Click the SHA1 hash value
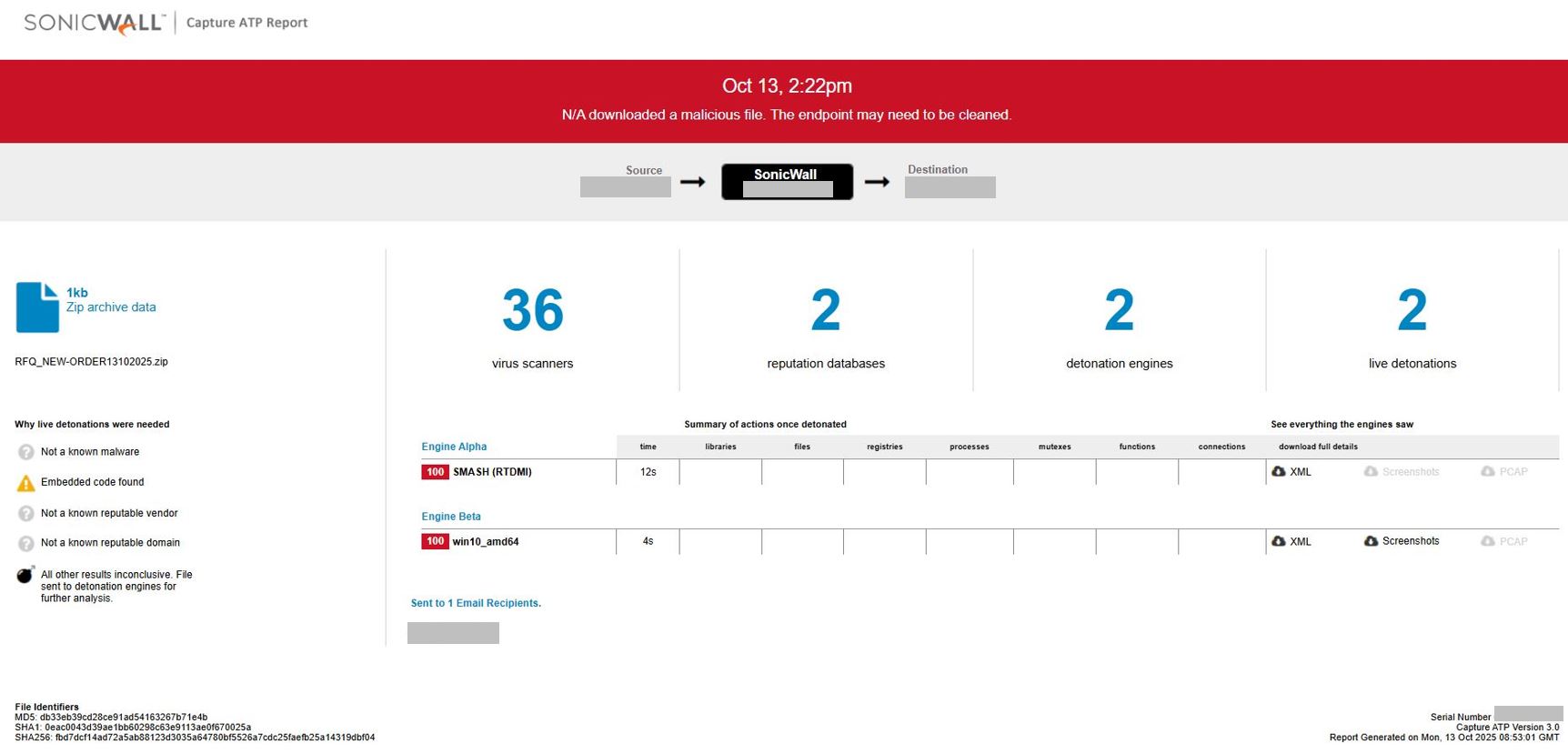Viewport: 1568px width, 754px height. (x=148, y=728)
